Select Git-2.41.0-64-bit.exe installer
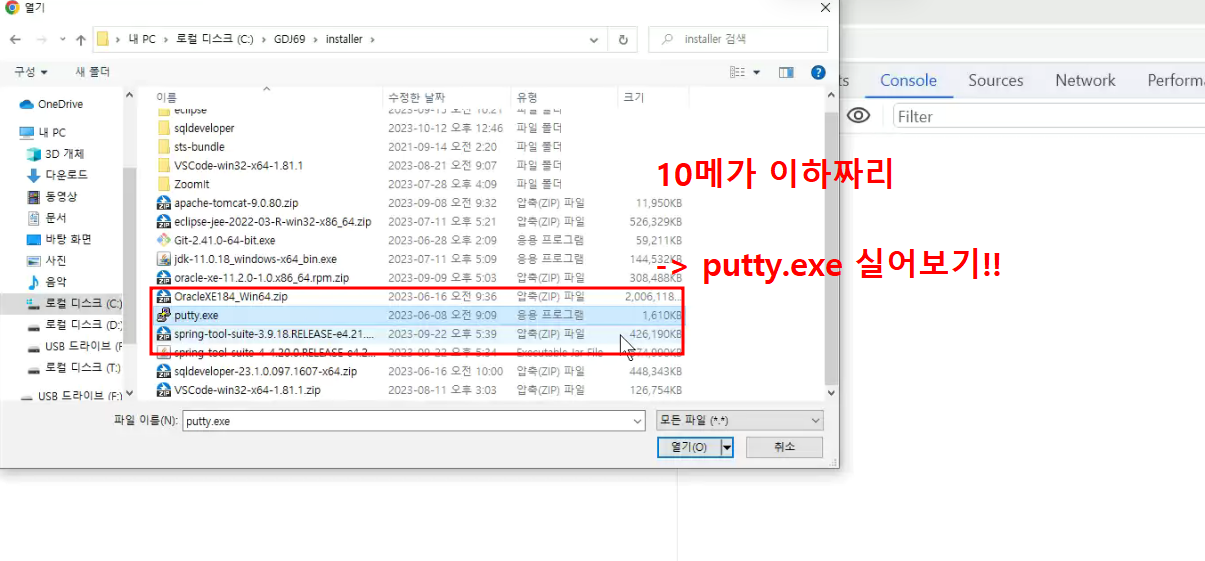This screenshot has height=561, width=1205. click(x=224, y=240)
